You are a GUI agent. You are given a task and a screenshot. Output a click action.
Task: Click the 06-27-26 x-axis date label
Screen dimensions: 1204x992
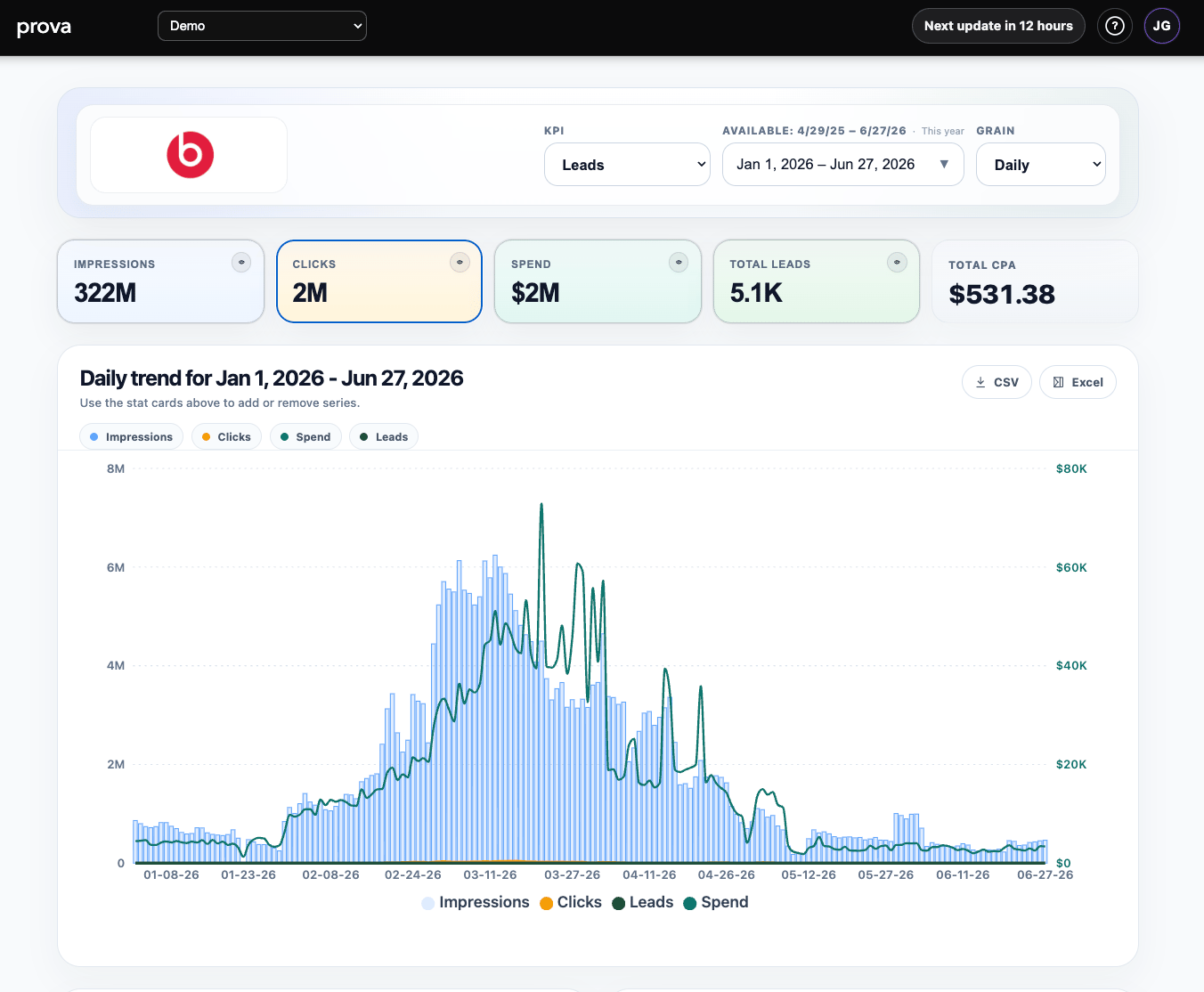(1045, 875)
